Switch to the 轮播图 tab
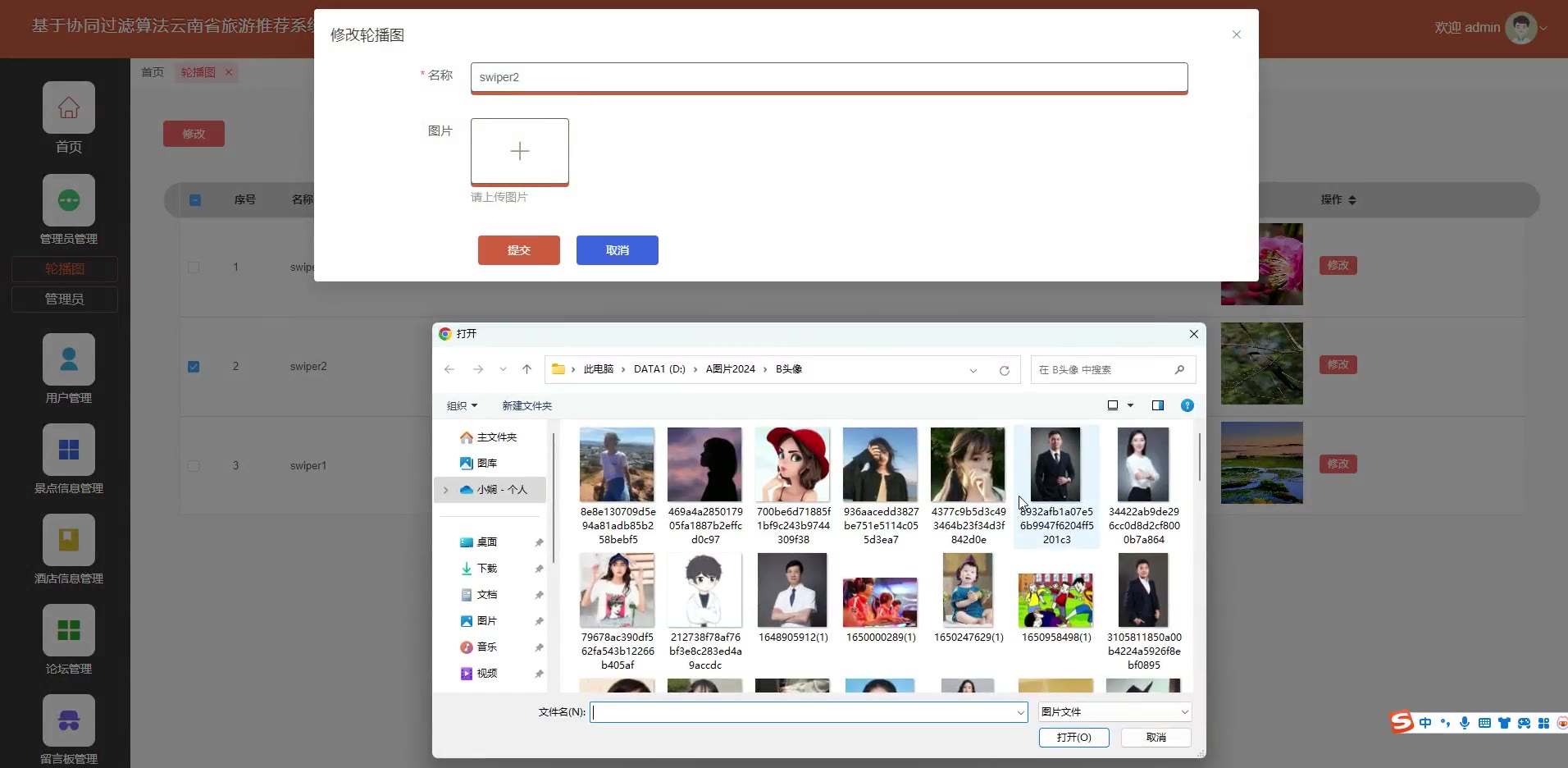The image size is (1568, 768). 198,72
